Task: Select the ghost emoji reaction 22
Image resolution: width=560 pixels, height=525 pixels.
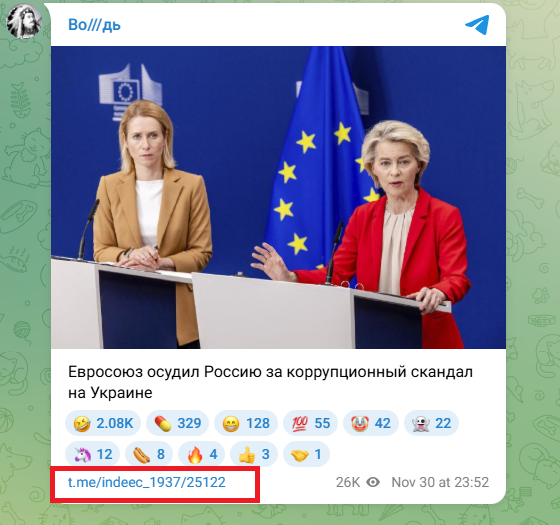Action: tap(431, 423)
